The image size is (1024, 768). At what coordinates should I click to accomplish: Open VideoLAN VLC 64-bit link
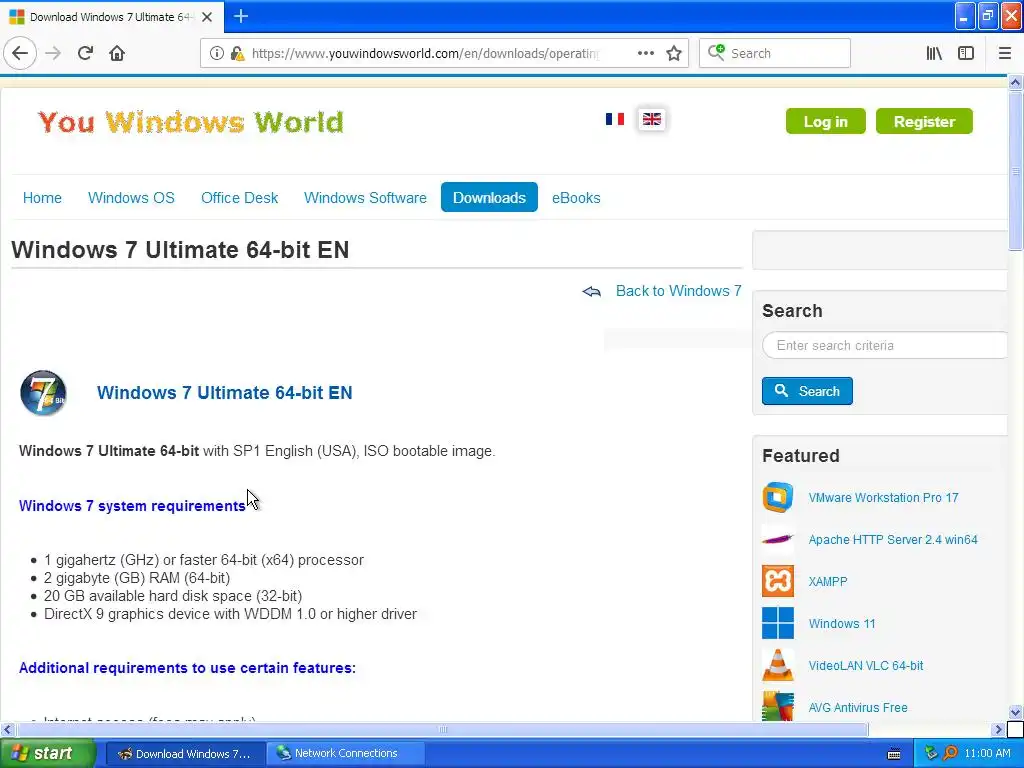click(x=866, y=665)
